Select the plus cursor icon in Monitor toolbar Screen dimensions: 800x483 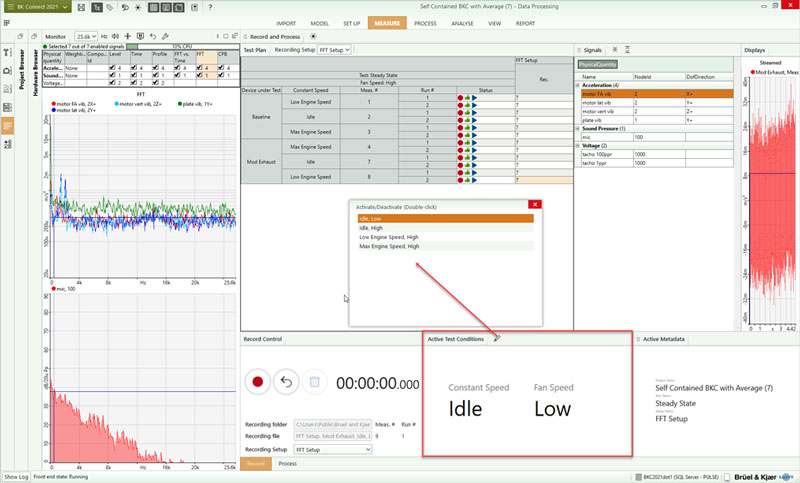[128, 36]
